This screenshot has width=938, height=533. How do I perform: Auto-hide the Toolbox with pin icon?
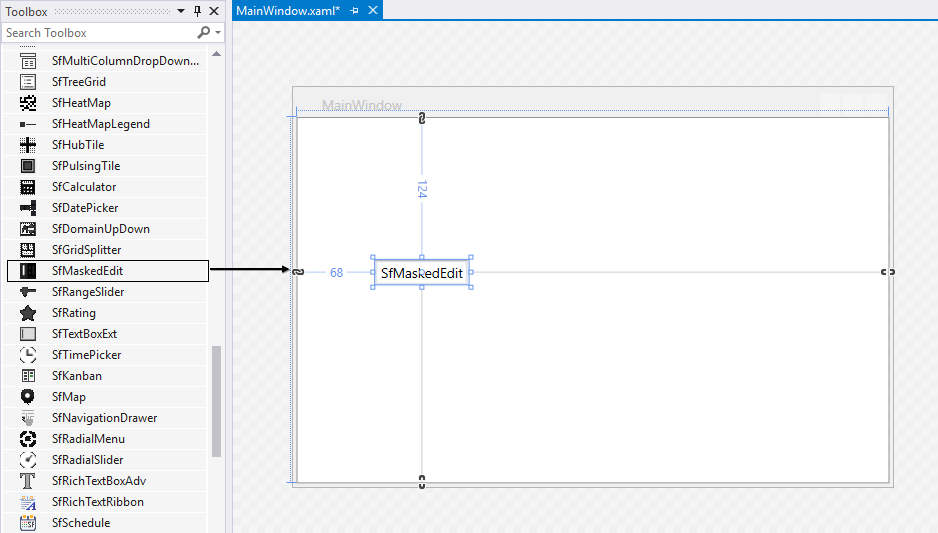pyautogui.click(x=197, y=11)
